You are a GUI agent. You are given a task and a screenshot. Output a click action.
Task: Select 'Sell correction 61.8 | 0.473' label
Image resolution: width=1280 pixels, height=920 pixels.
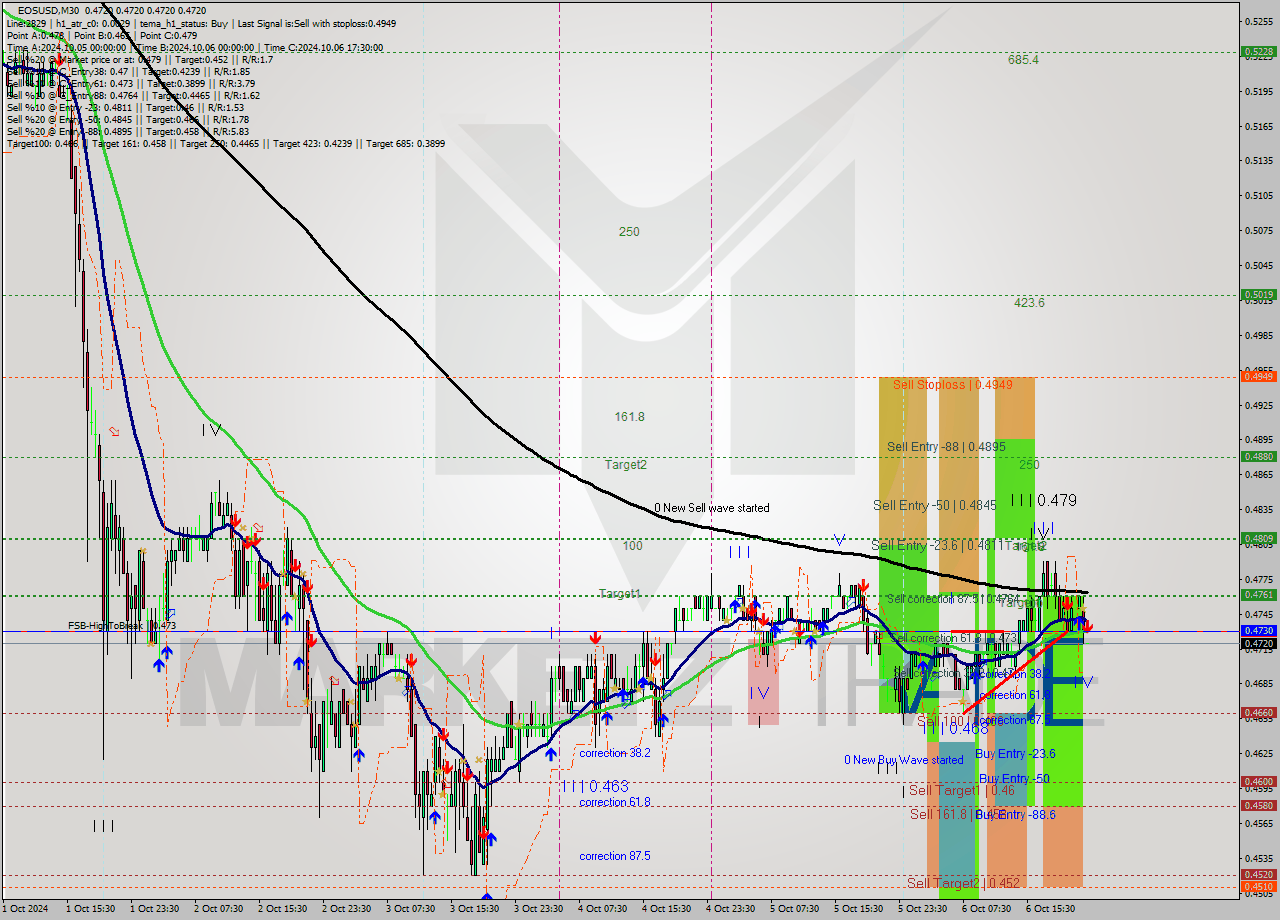click(953, 638)
